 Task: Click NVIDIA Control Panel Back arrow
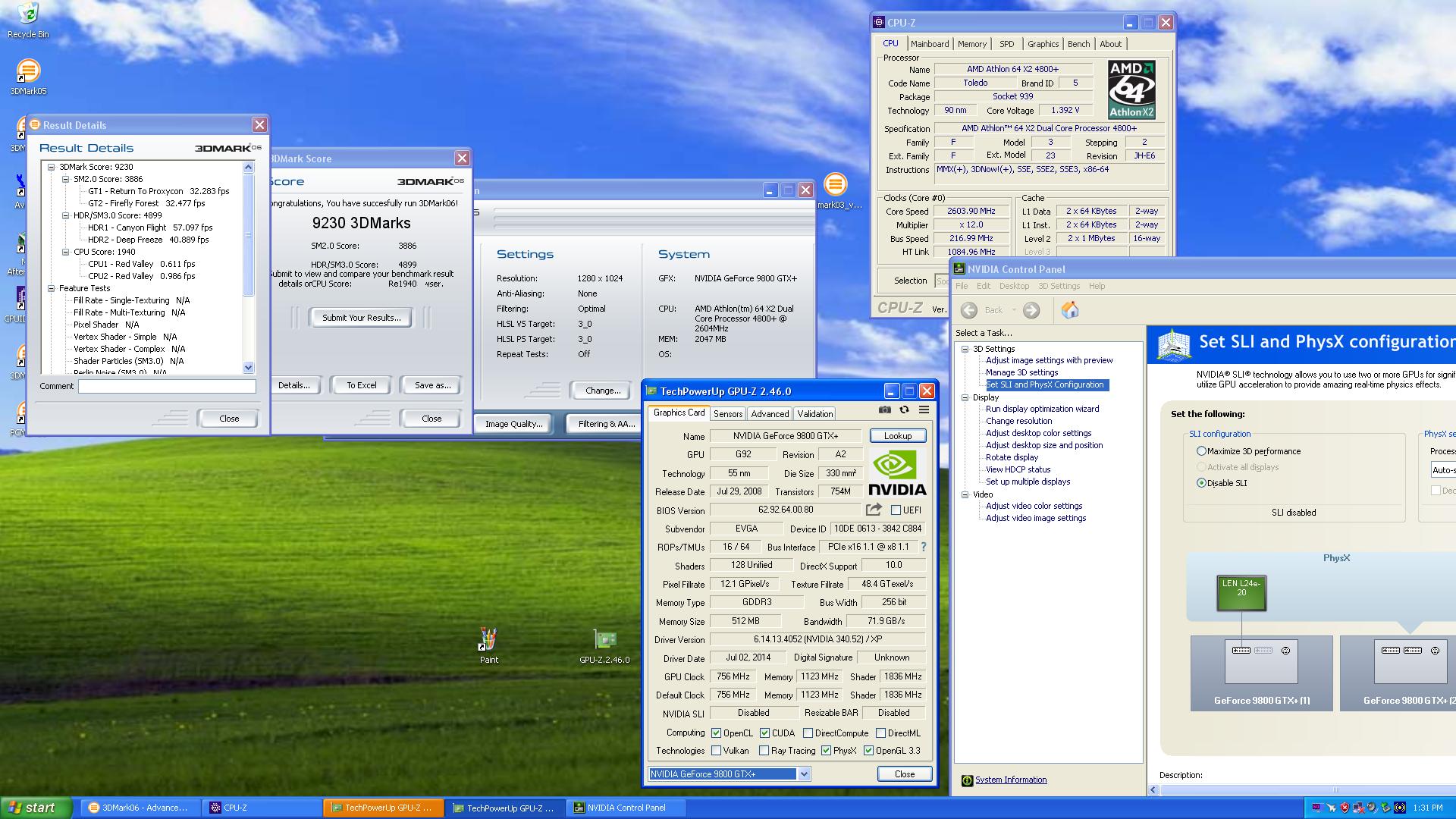969,310
